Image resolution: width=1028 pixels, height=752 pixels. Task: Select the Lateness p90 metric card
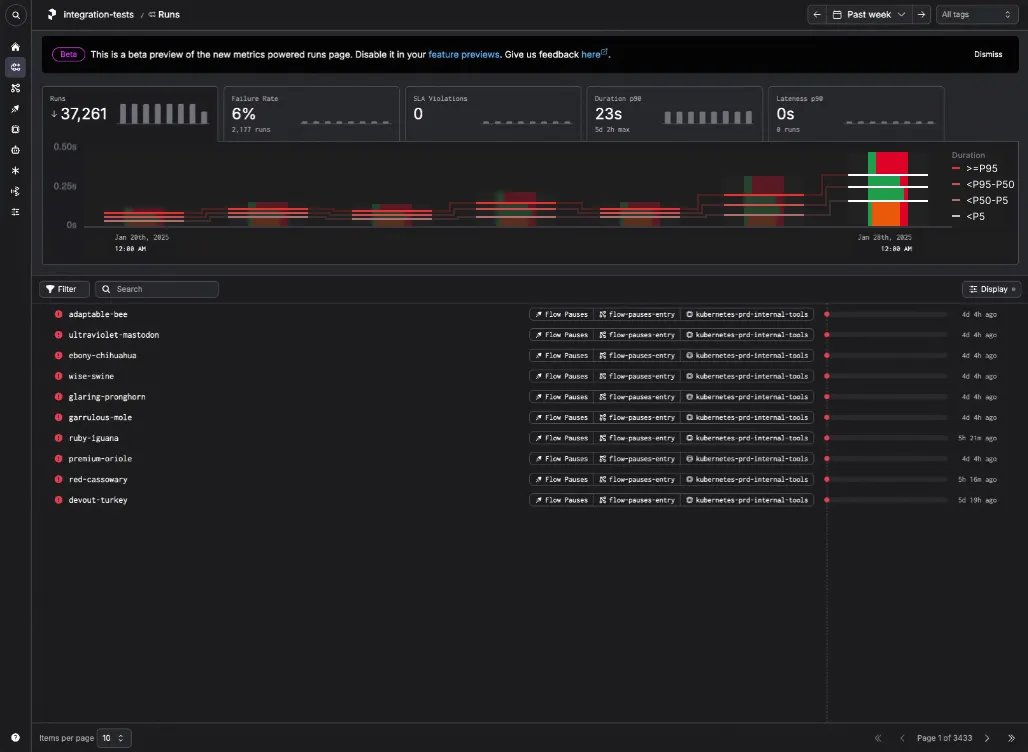(856, 113)
